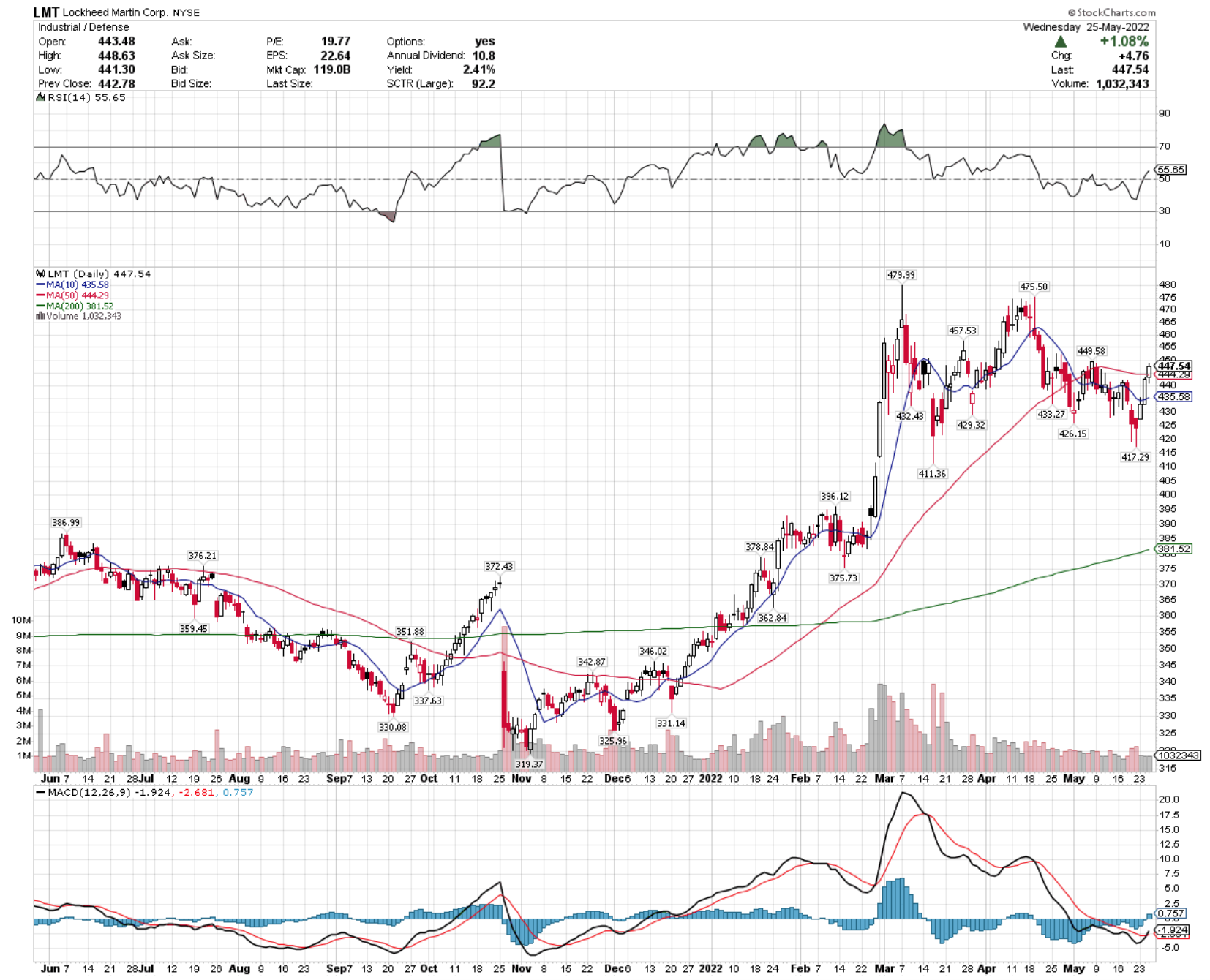1210x980 pixels.
Task: Click the 55.65 RSI tag on right axis
Action: (x=1171, y=170)
